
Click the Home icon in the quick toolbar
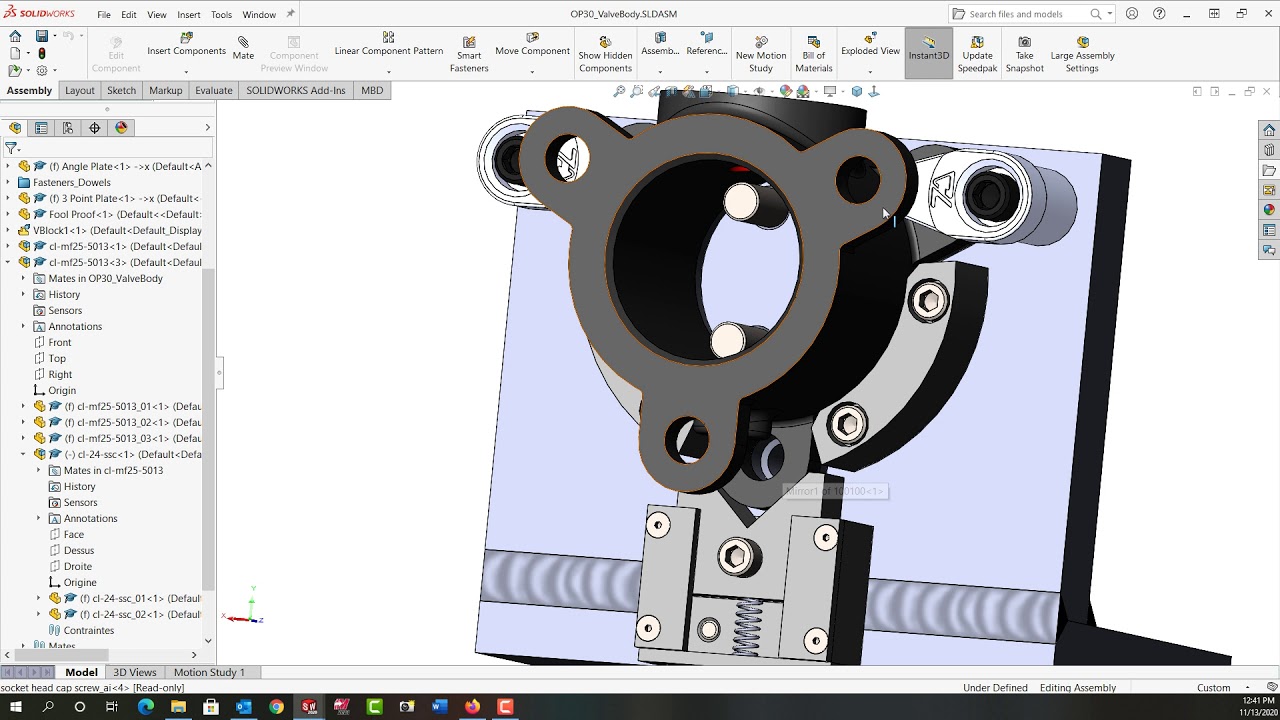click(x=15, y=36)
